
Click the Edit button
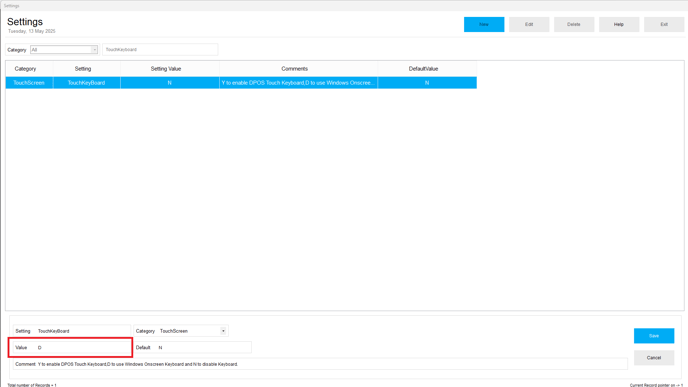click(529, 25)
